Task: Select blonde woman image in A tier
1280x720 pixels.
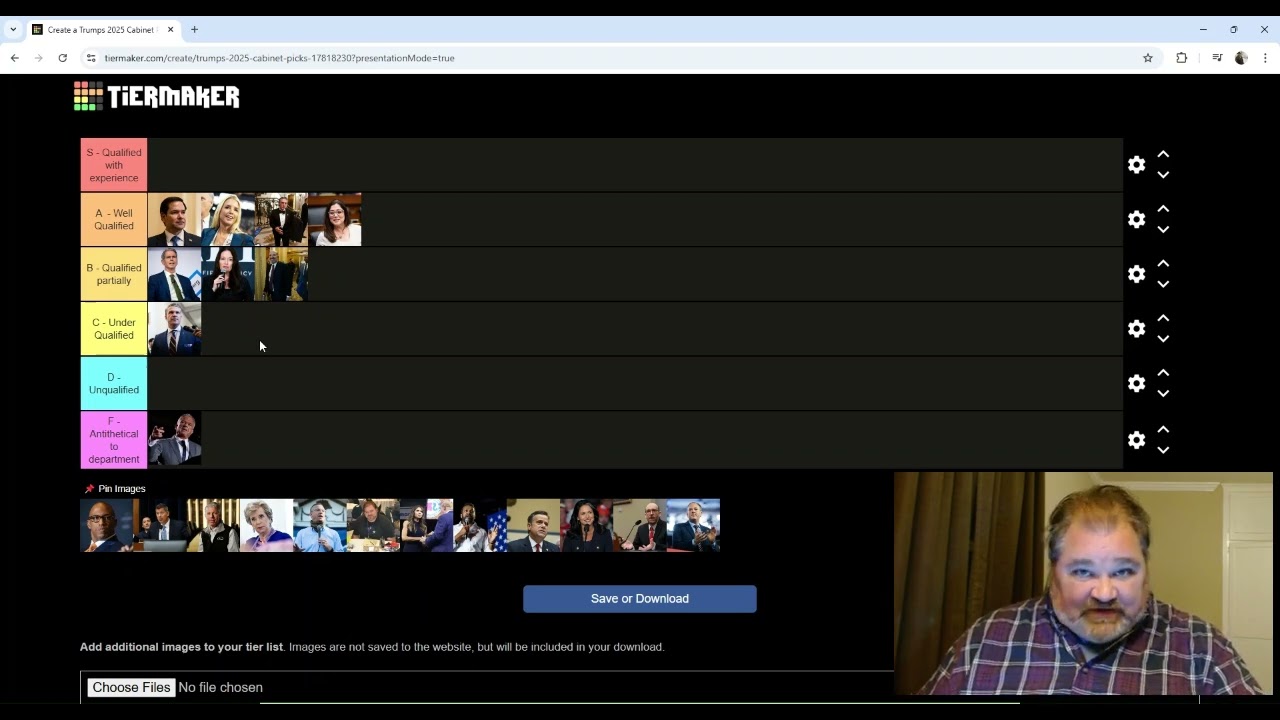Action: pos(228,220)
